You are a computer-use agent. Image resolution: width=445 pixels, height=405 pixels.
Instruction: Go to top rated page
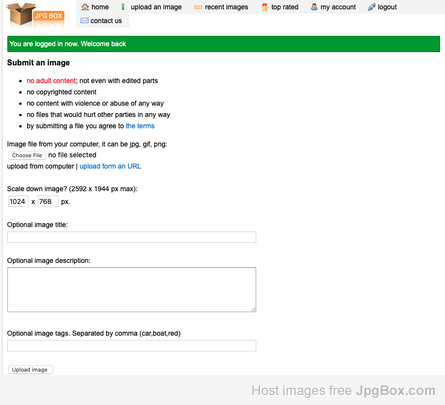(284, 7)
